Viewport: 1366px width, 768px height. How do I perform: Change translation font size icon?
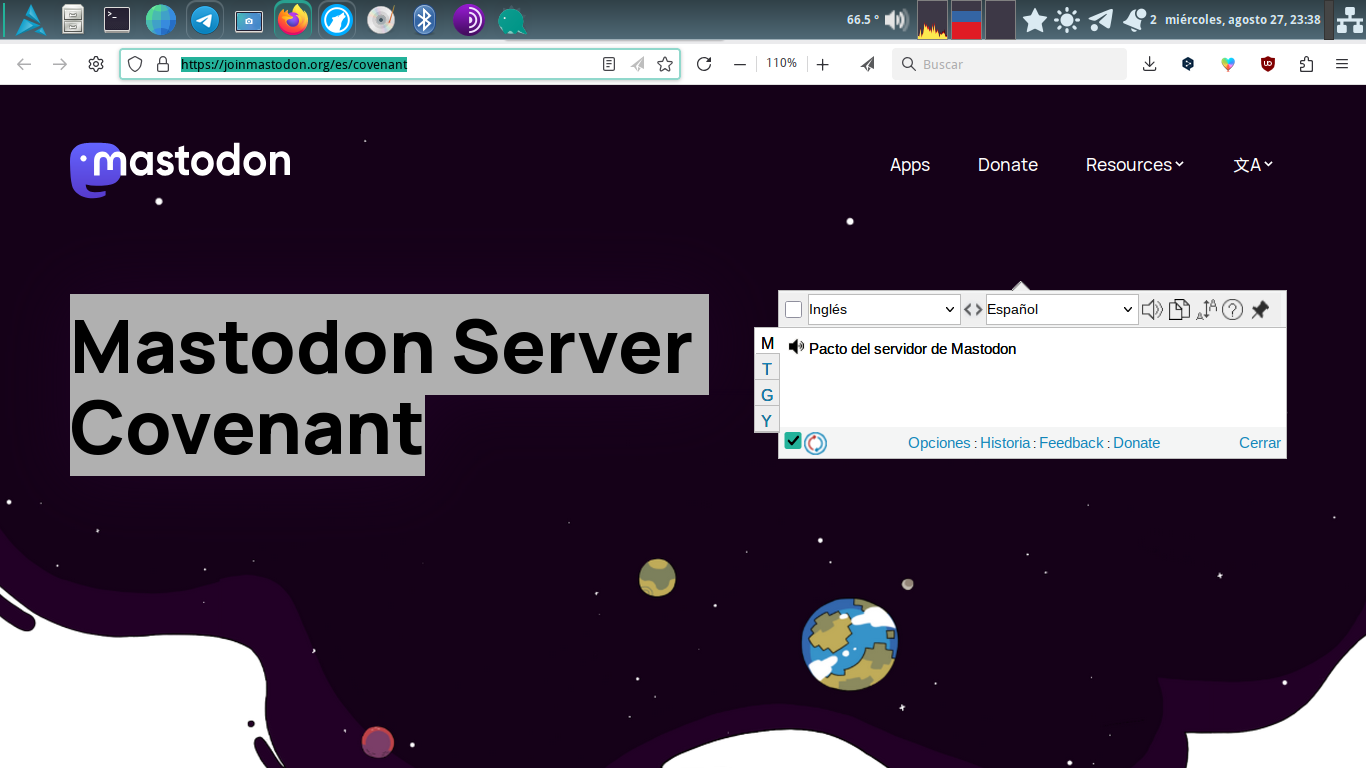click(x=1206, y=309)
